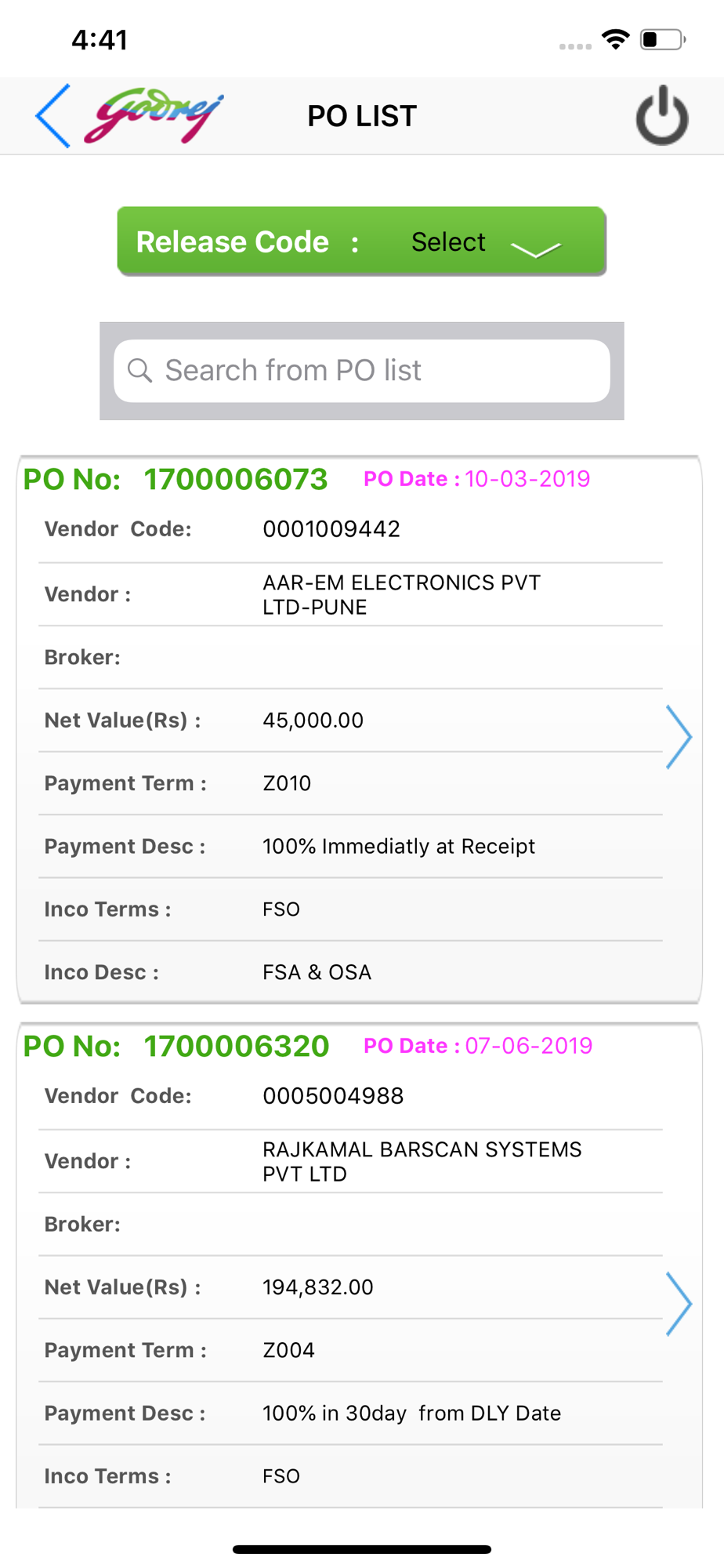Tap the Select text in Release Code
Screen dimensions: 724x1568
click(x=448, y=242)
